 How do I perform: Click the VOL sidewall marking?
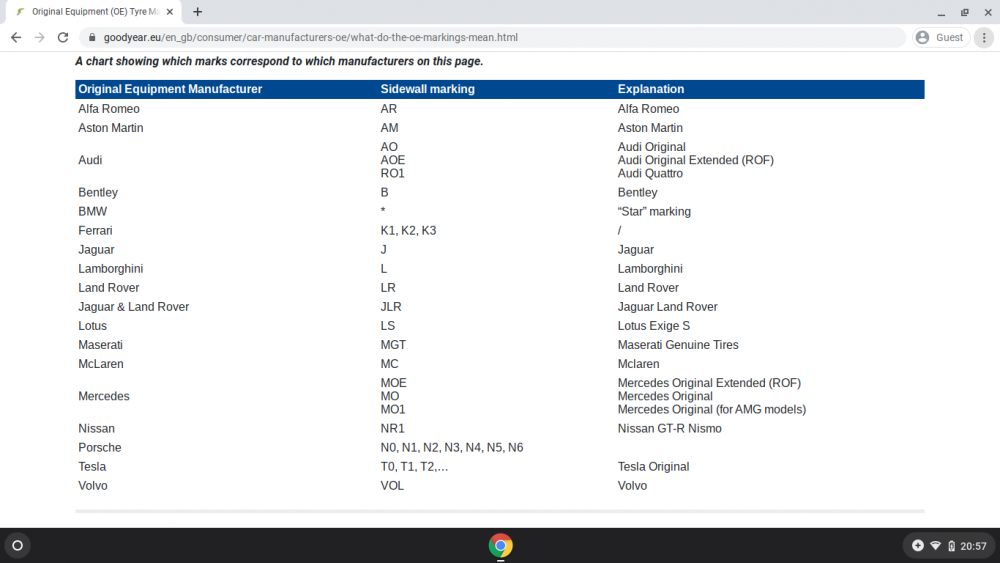[392, 486]
